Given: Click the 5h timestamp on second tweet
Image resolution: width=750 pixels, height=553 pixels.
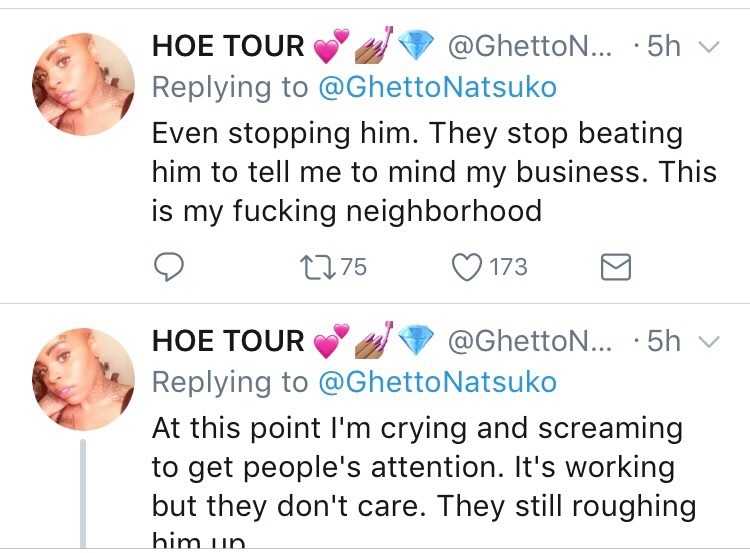Looking at the screenshot, I should (664, 341).
